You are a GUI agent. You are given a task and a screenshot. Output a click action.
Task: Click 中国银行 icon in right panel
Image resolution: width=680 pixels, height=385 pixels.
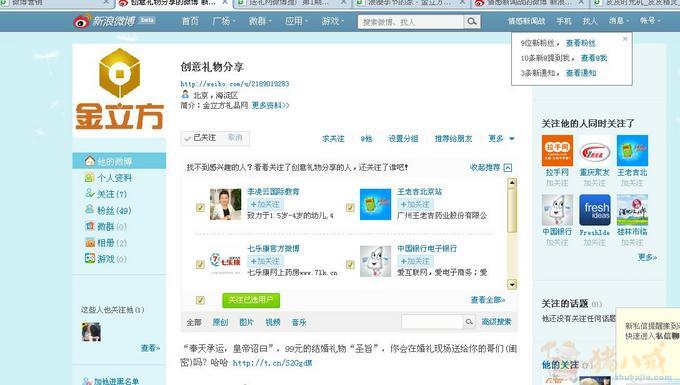(557, 210)
